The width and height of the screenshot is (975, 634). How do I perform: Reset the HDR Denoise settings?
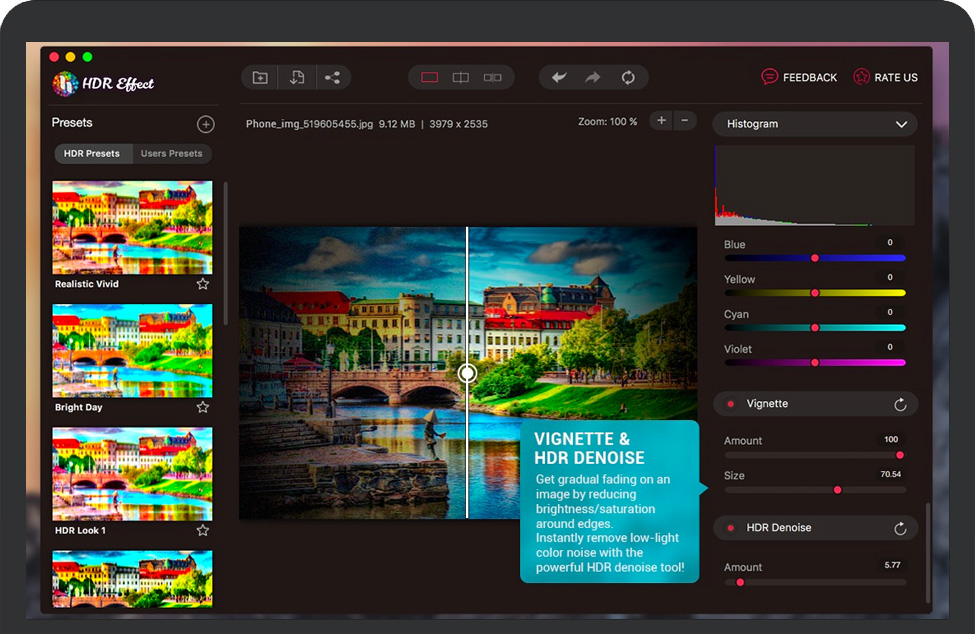[x=900, y=528]
